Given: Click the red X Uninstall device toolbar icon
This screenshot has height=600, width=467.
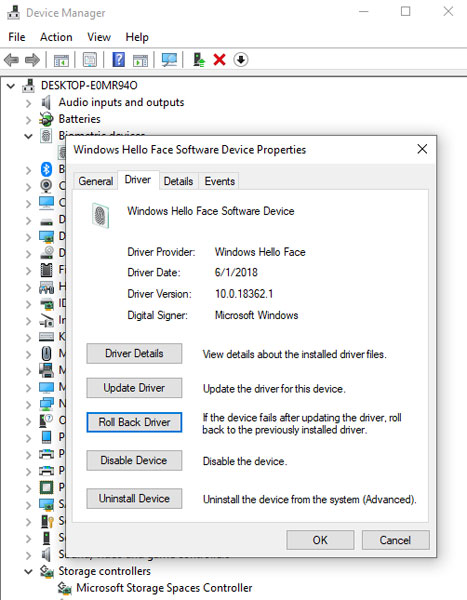Looking at the screenshot, I should click(x=219, y=60).
